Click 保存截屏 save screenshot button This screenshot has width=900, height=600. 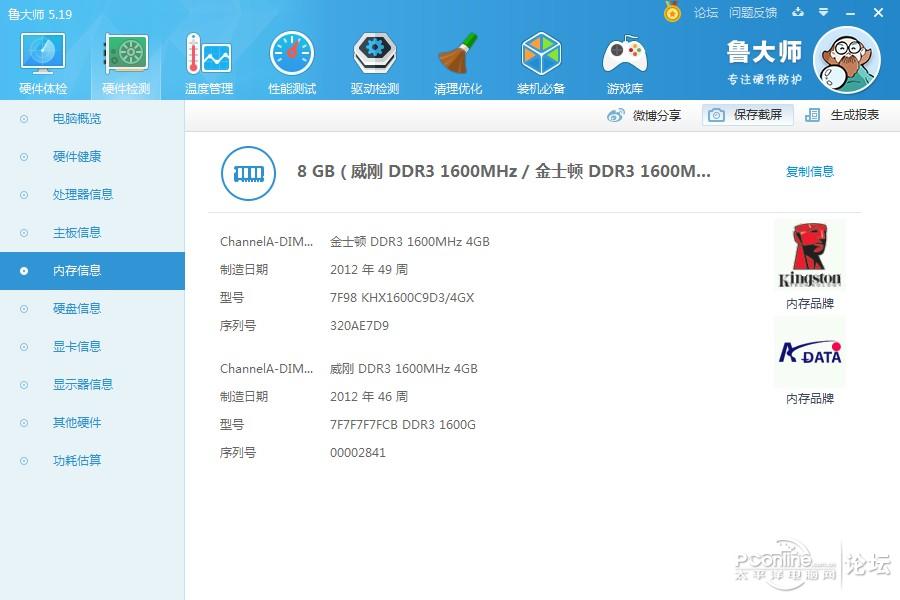tap(747, 115)
